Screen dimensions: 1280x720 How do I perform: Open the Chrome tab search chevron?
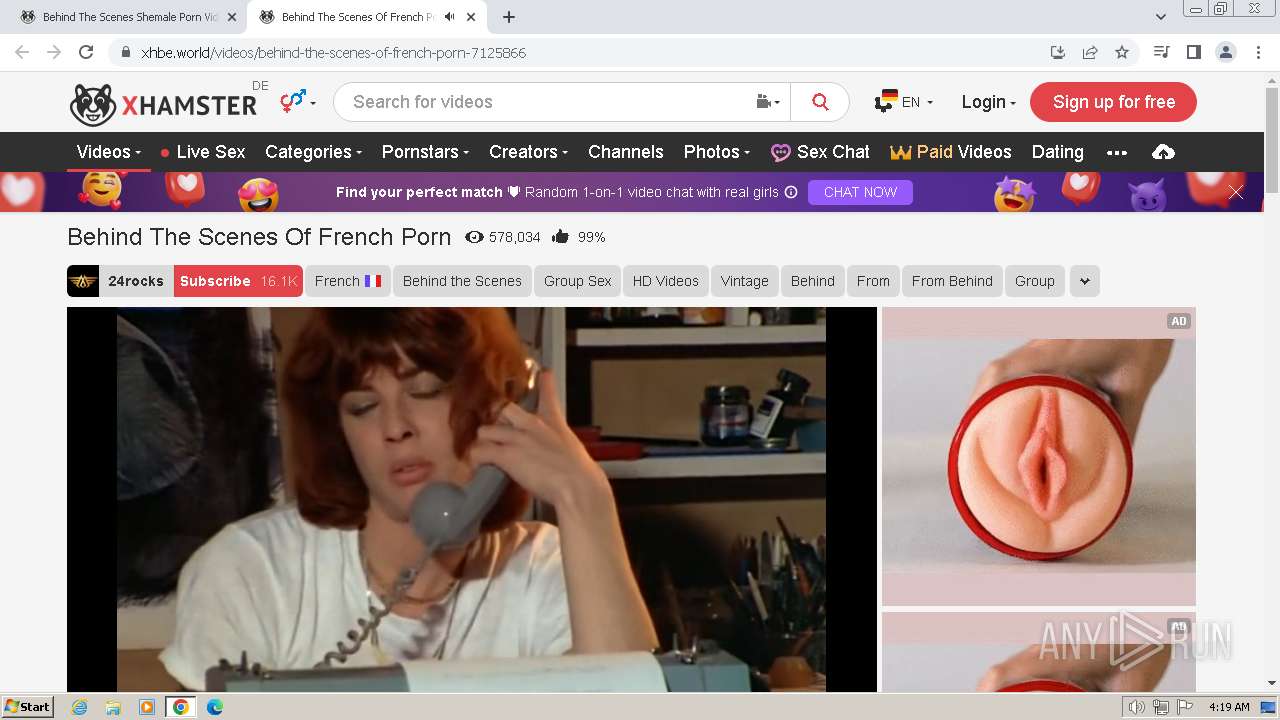pyautogui.click(x=1161, y=17)
